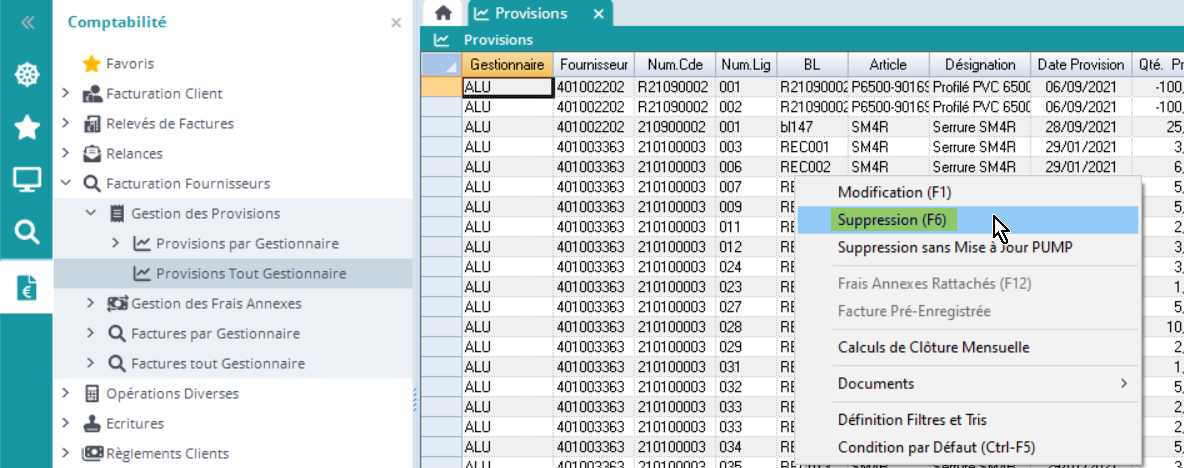The image size is (1184, 468).
Task: Select the euro document icon in left rail
Action: tap(26, 286)
